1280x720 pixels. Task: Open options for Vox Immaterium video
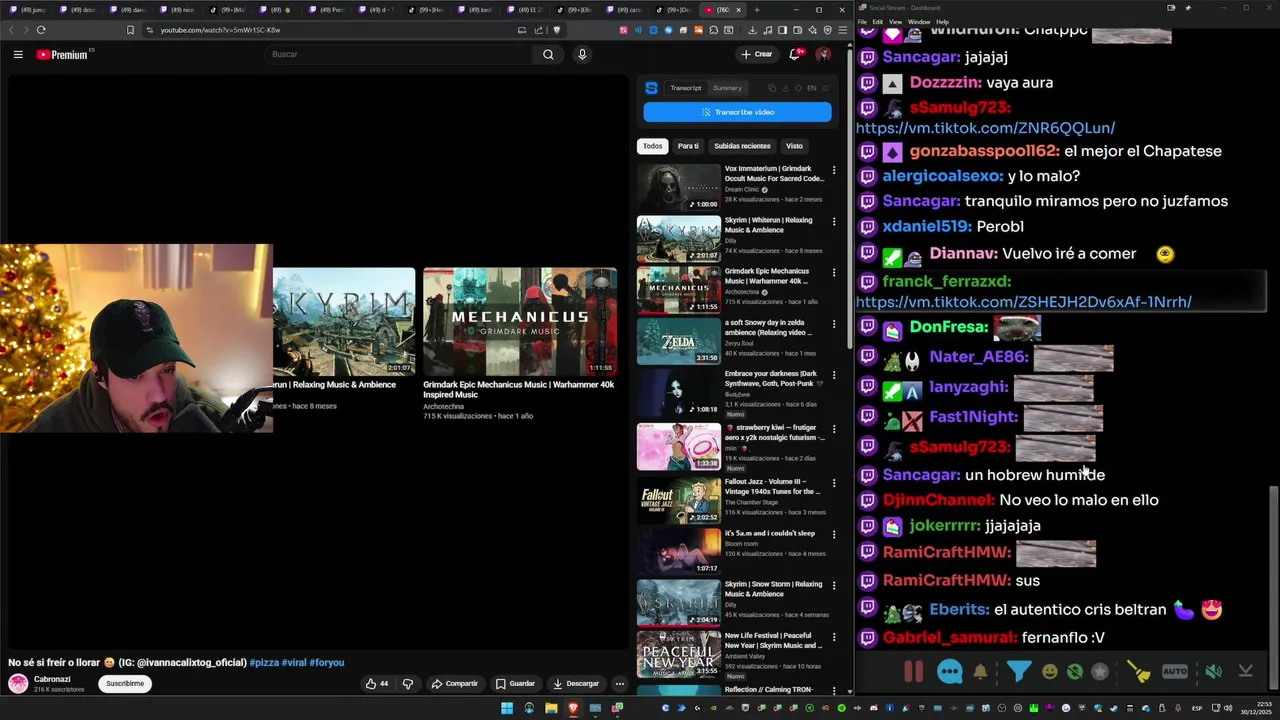(834, 170)
